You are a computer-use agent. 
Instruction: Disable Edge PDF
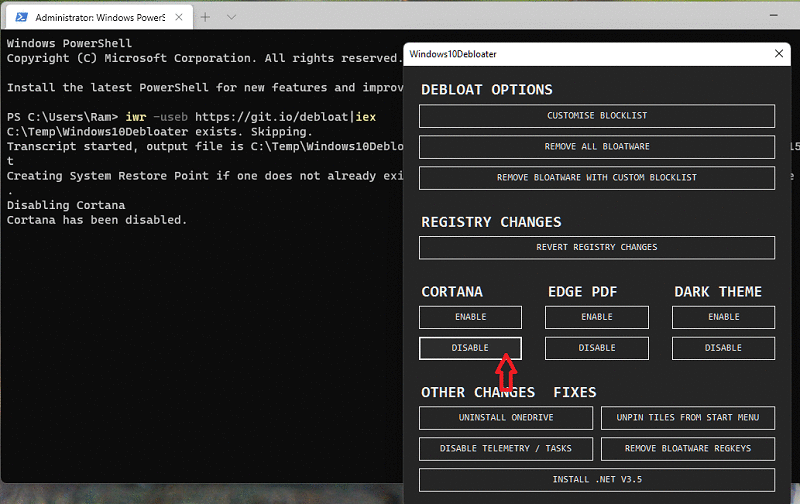tap(596, 348)
